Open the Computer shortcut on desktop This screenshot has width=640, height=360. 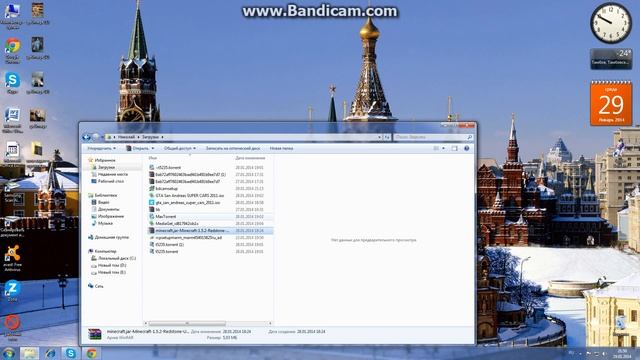[12, 16]
